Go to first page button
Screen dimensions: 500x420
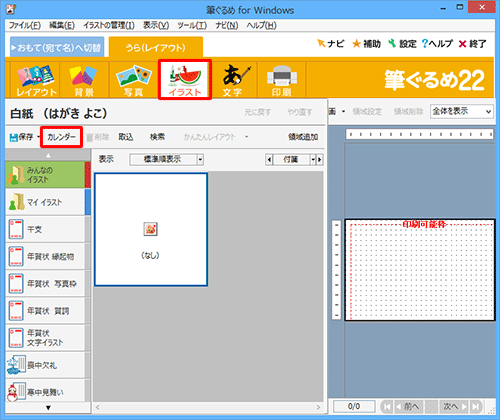[387, 407]
